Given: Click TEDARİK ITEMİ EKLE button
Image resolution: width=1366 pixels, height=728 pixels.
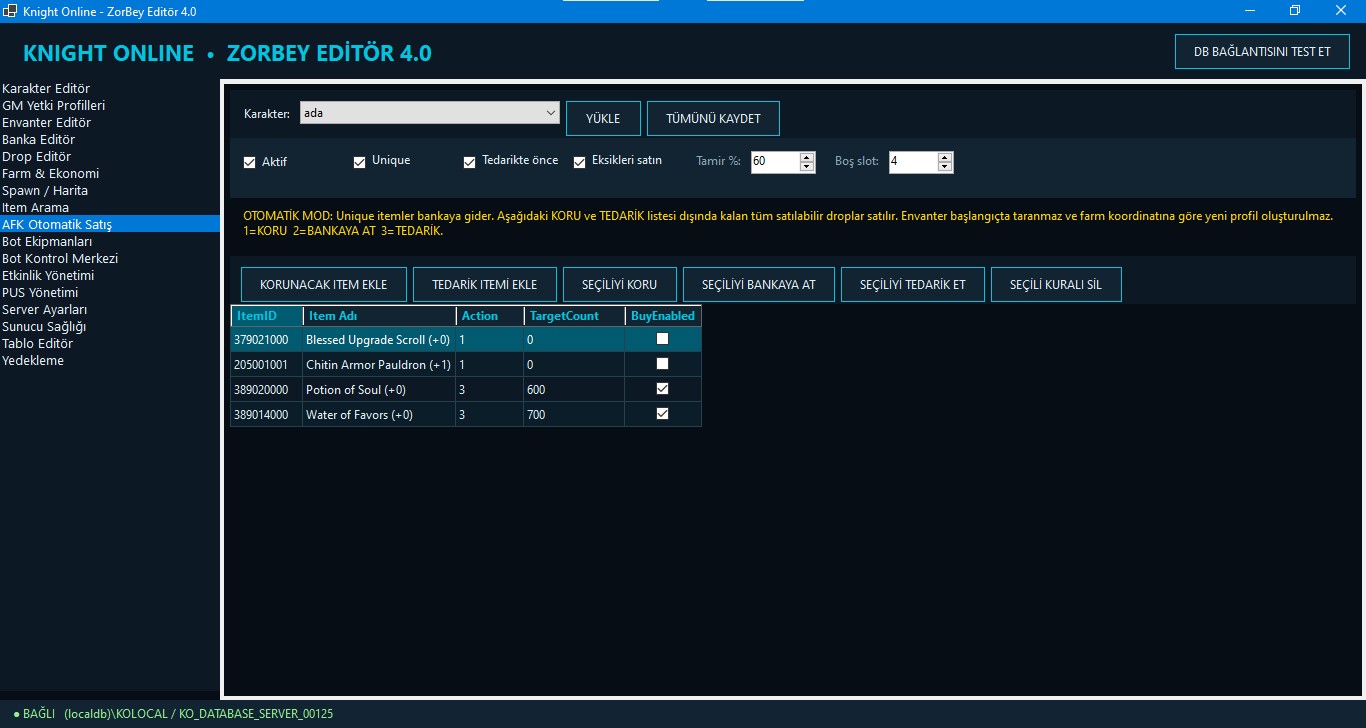Looking at the screenshot, I should [485, 284].
